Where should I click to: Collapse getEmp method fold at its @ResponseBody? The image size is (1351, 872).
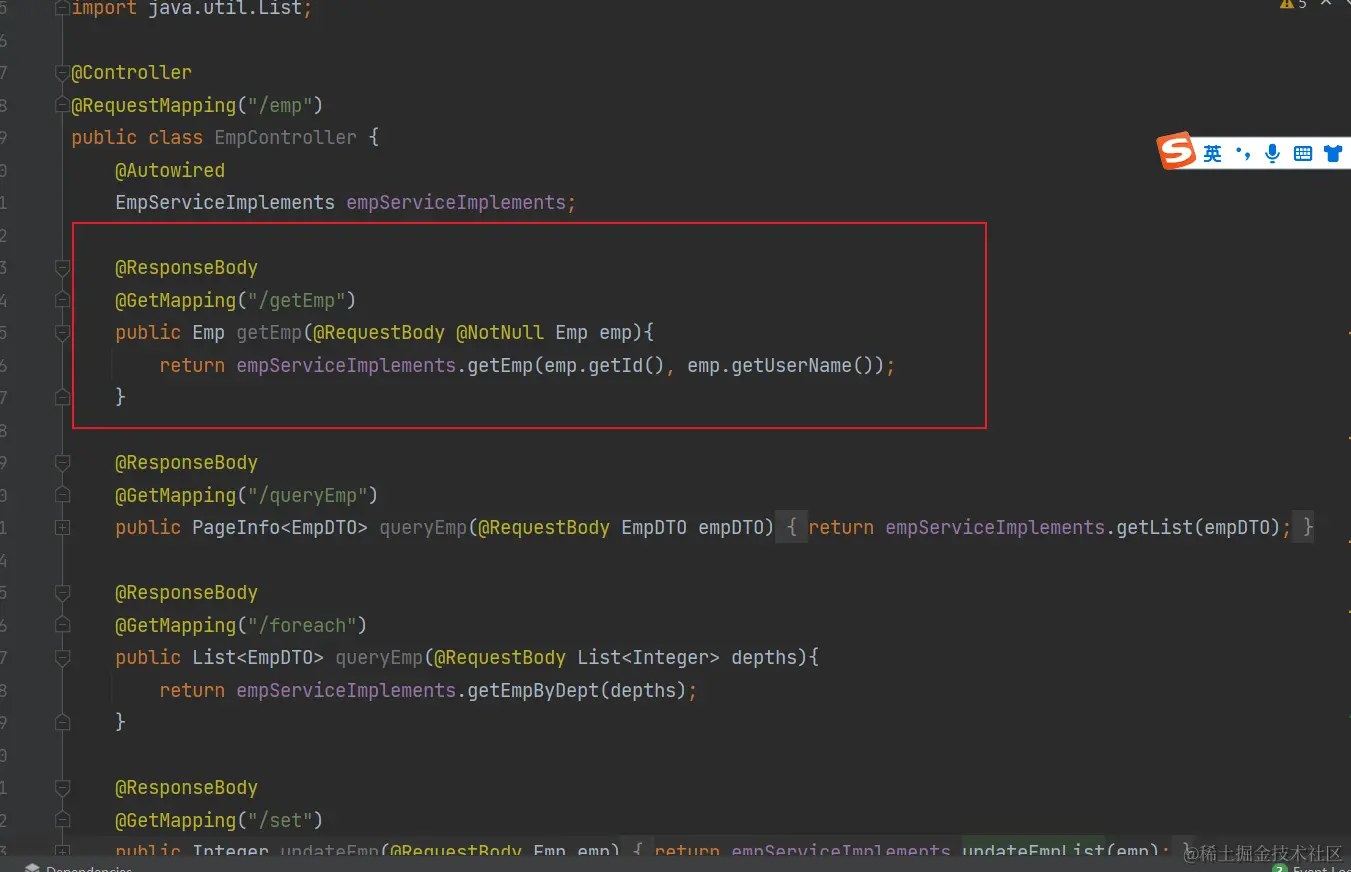click(62, 268)
